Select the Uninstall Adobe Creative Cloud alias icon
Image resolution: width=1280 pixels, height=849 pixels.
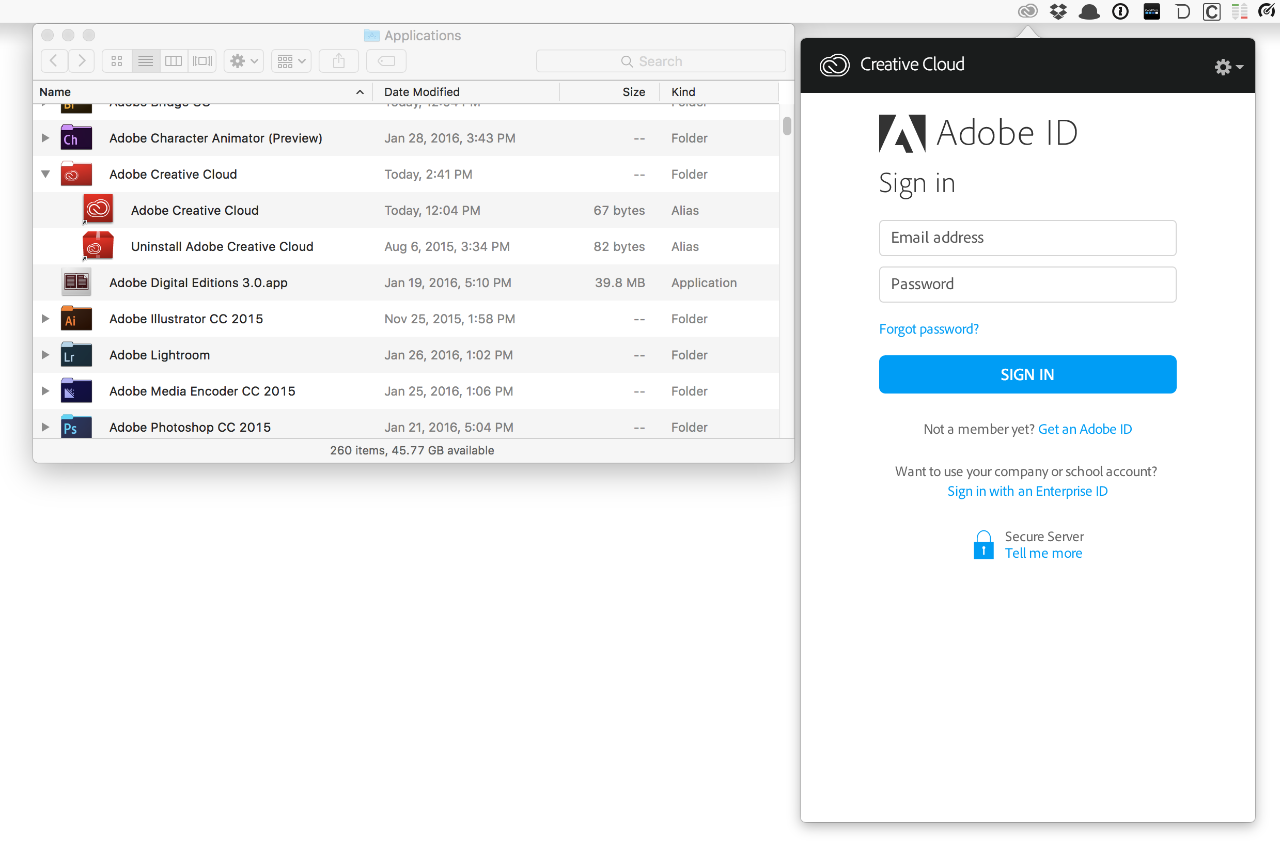click(98, 246)
